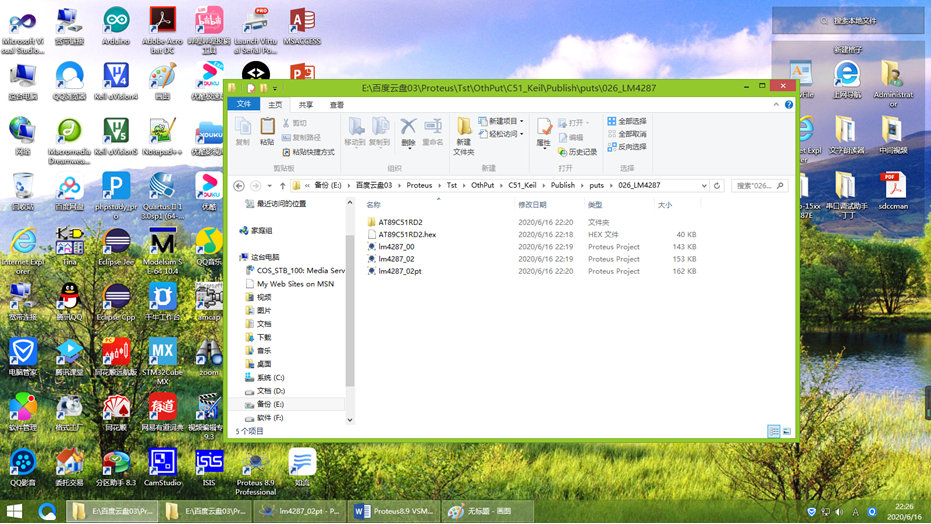This screenshot has width=931, height=524.
Task: Collapse the Explorer ribbon with the chevron
Action: coord(775,104)
